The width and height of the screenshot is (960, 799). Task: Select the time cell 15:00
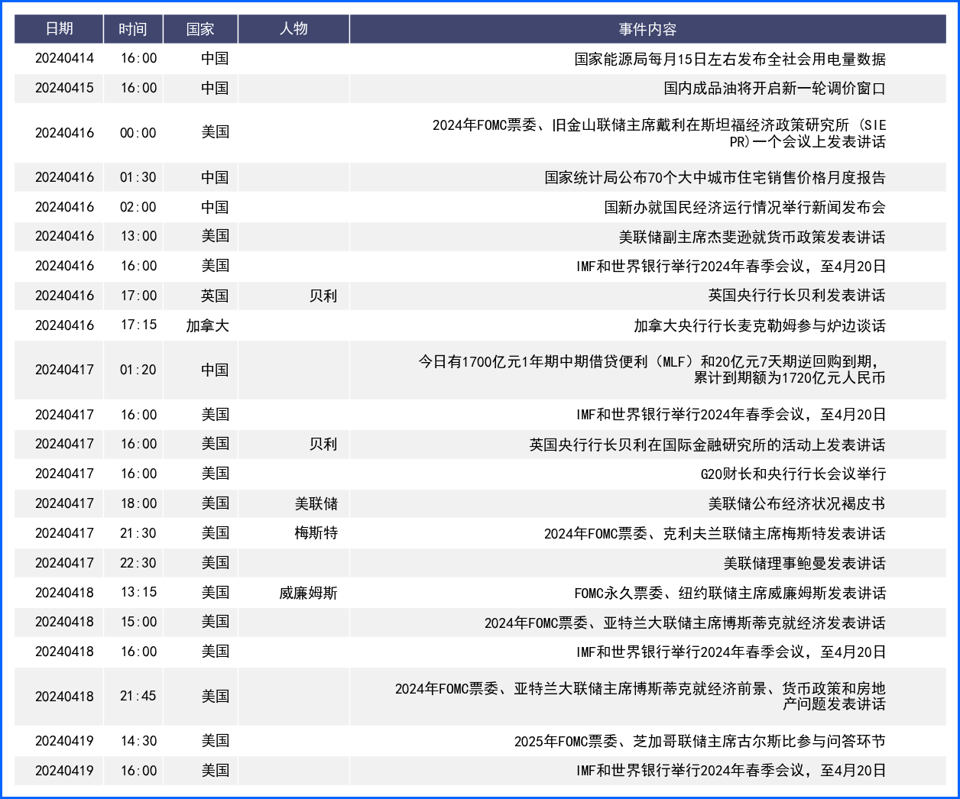(x=138, y=622)
